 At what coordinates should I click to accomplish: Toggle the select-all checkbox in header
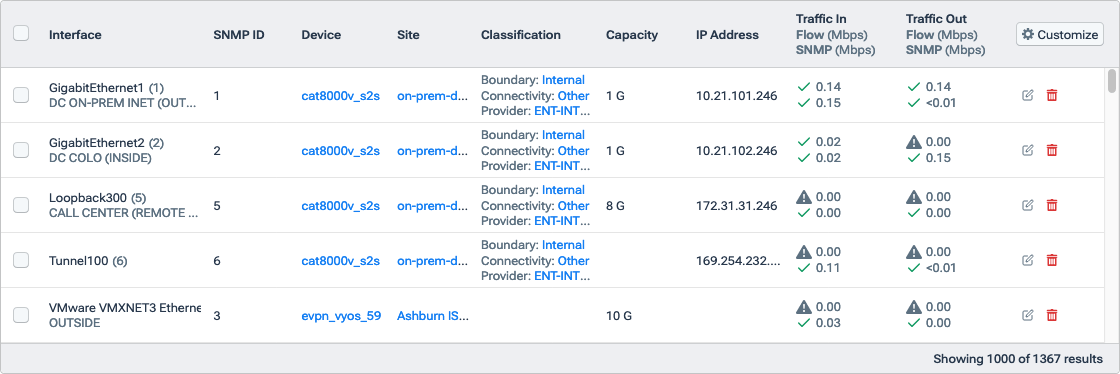(x=21, y=34)
